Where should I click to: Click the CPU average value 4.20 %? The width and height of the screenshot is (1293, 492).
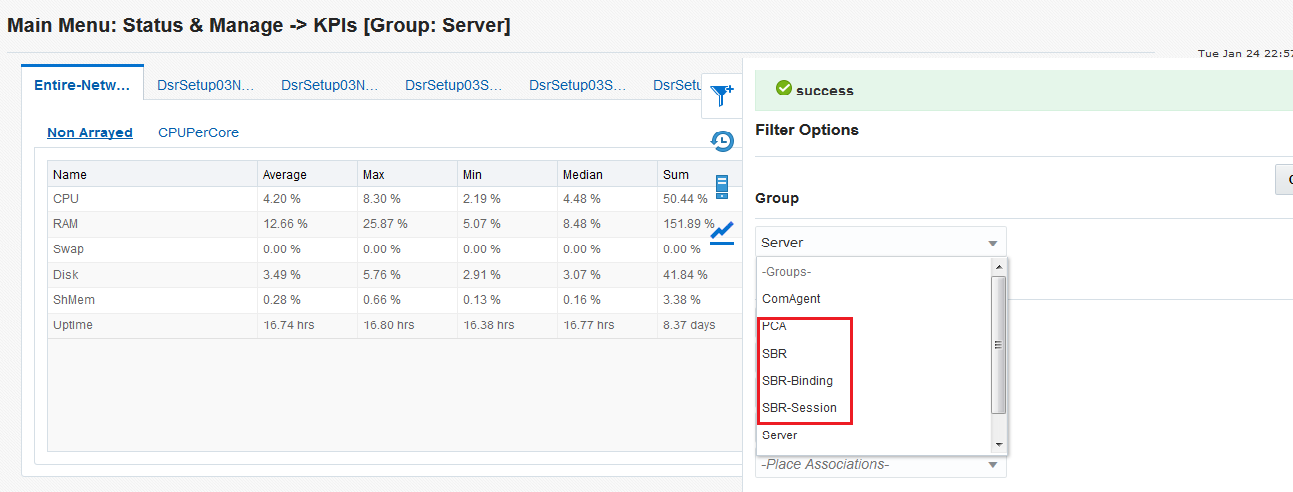(282, 199)
